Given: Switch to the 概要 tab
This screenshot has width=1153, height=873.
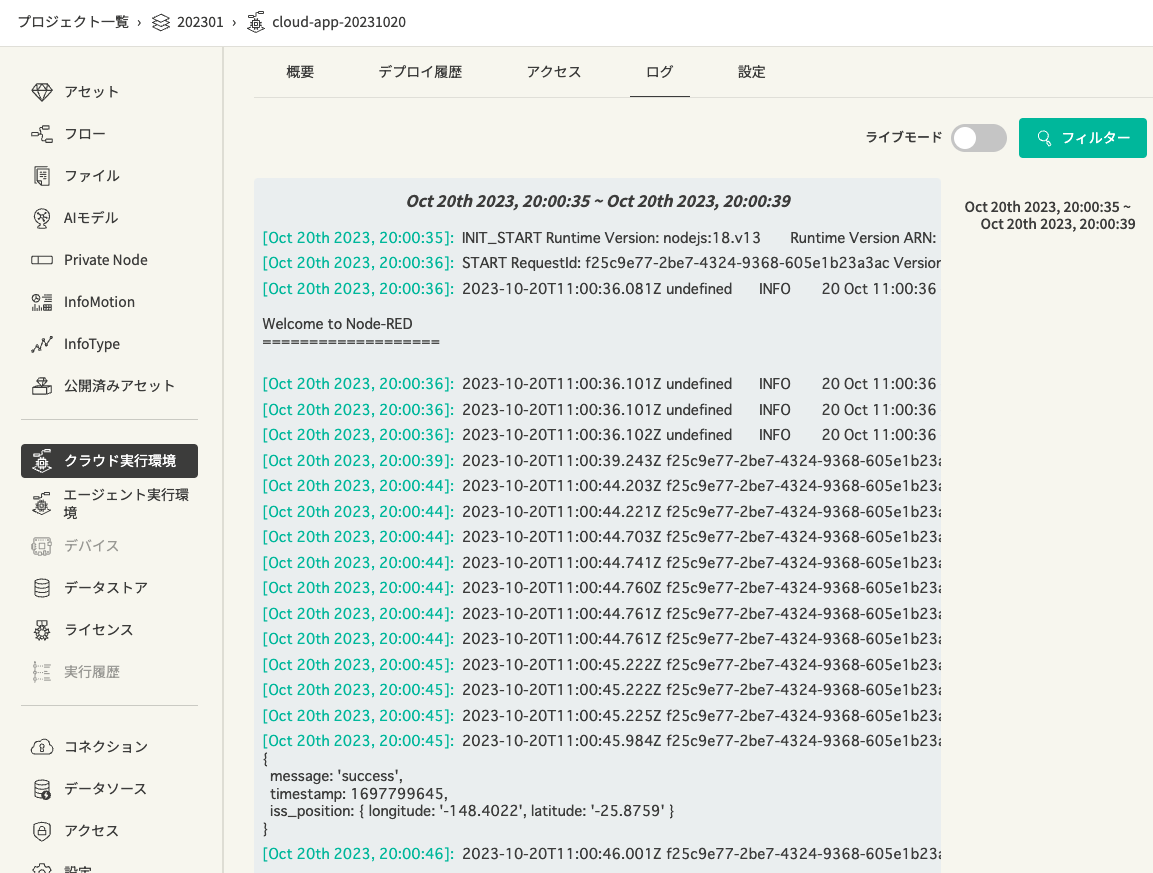Looking at the screenshot, I should tap(299, 72).
